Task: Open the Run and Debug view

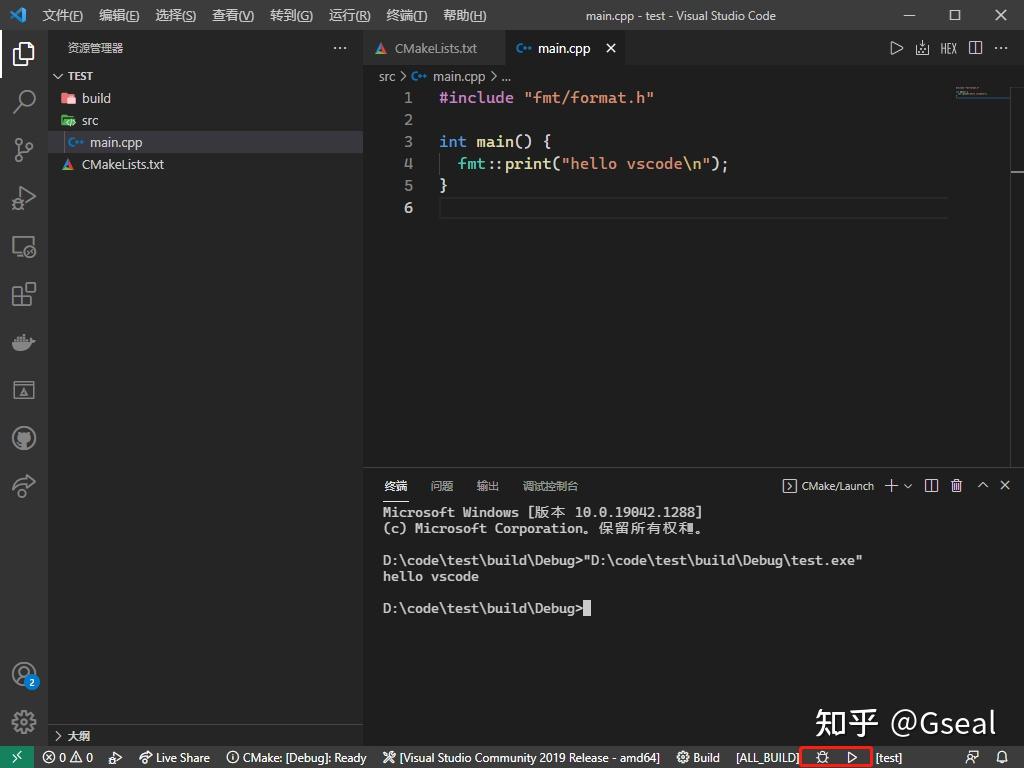Action: click(x=24, y=198)
